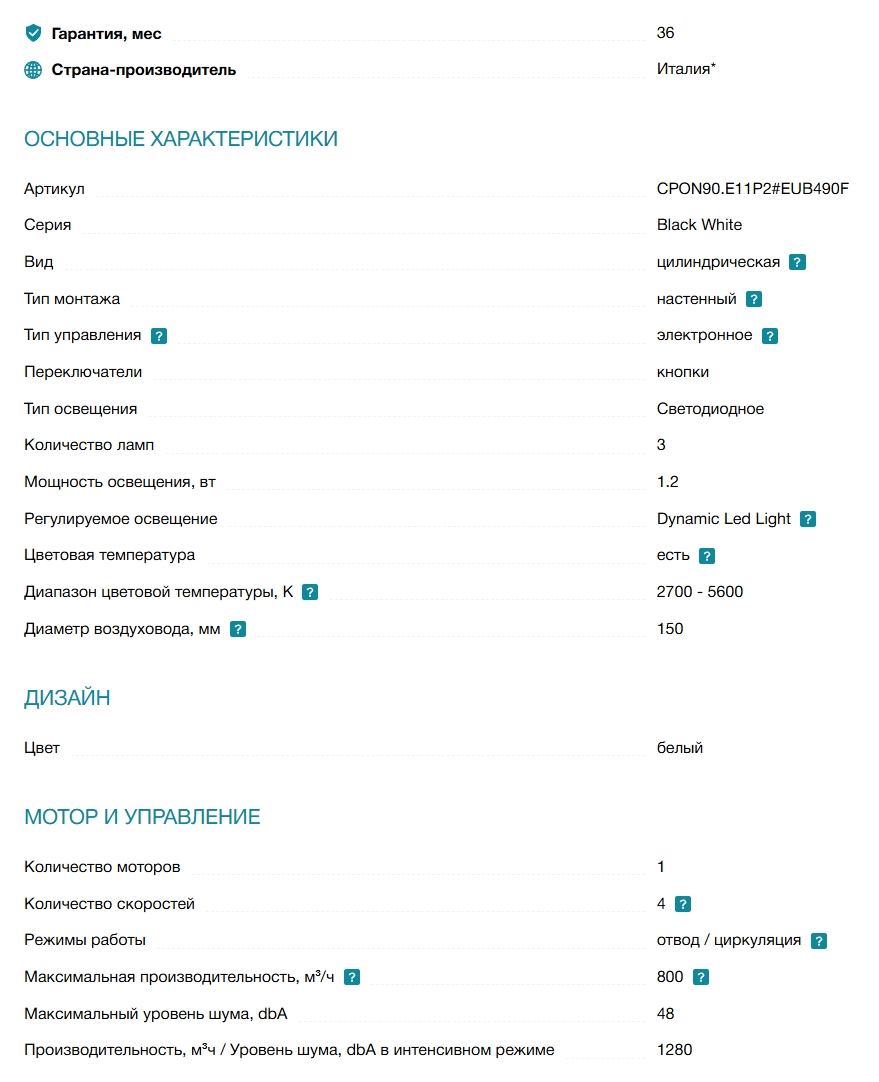Select article number CPON90.E11P2#EUB490F
Viewport: 879px width, 1082px height.
(x=753, y=188)
